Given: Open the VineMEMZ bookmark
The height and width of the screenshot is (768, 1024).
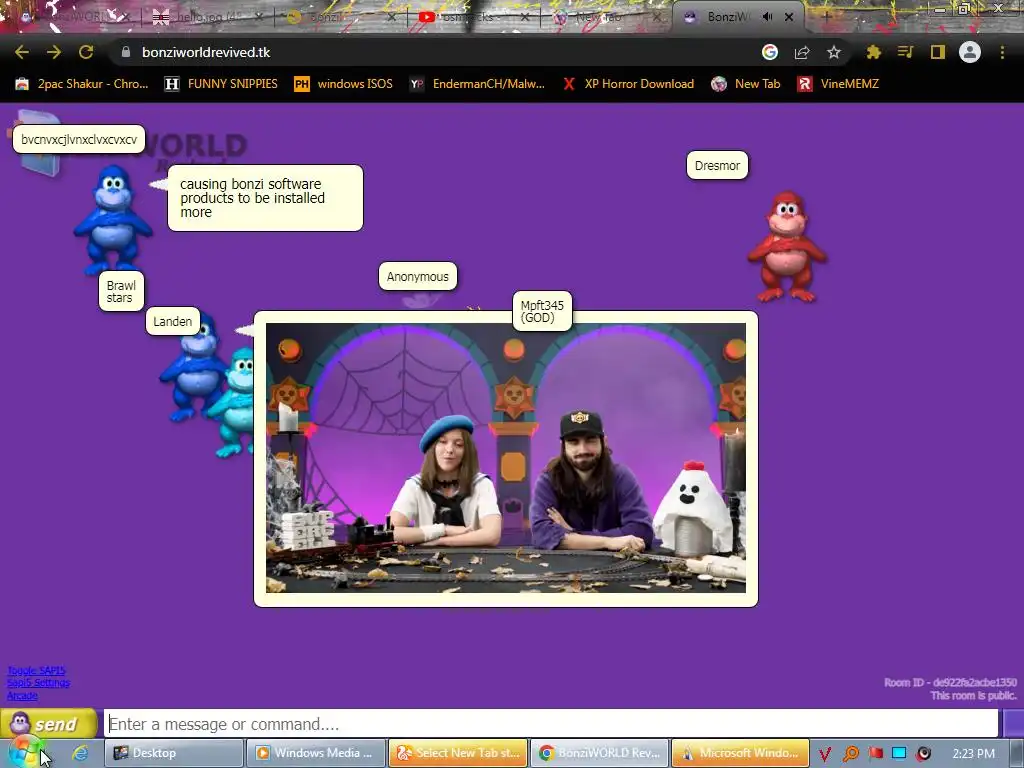Looking at the screenshot, I should coord(839,84).
